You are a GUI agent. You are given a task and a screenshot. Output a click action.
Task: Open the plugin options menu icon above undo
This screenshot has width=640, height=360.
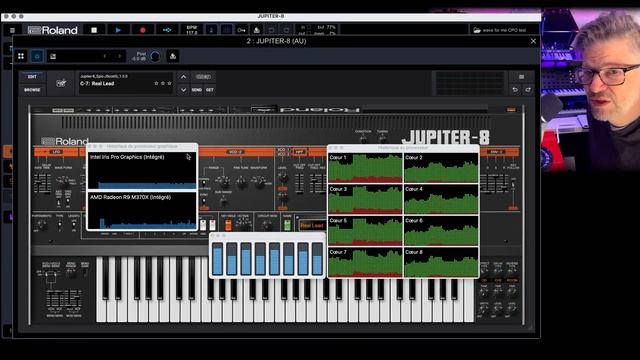(x=521, y=77)
